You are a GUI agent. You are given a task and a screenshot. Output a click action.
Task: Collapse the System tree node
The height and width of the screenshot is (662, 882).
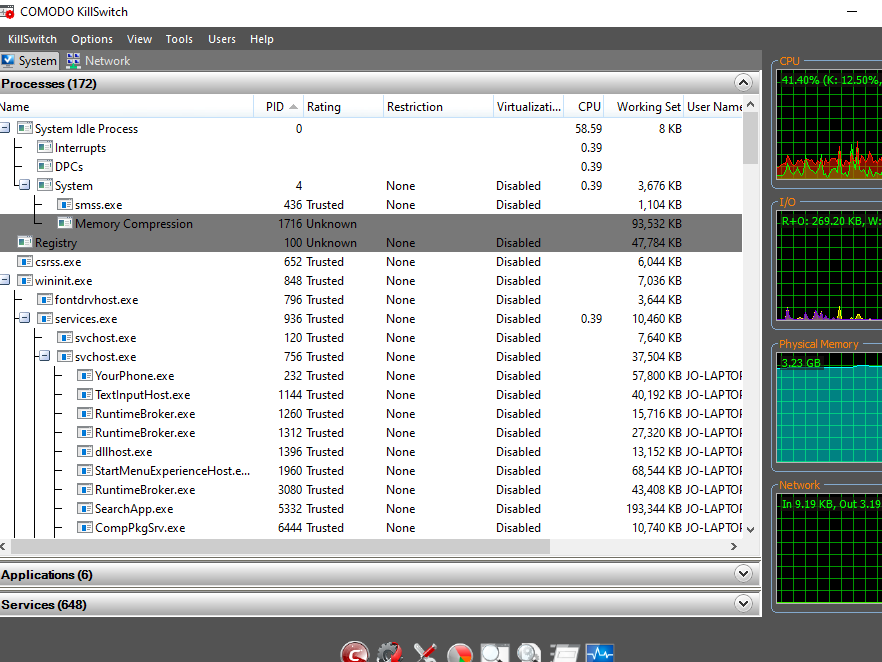(x=25, y=185)
